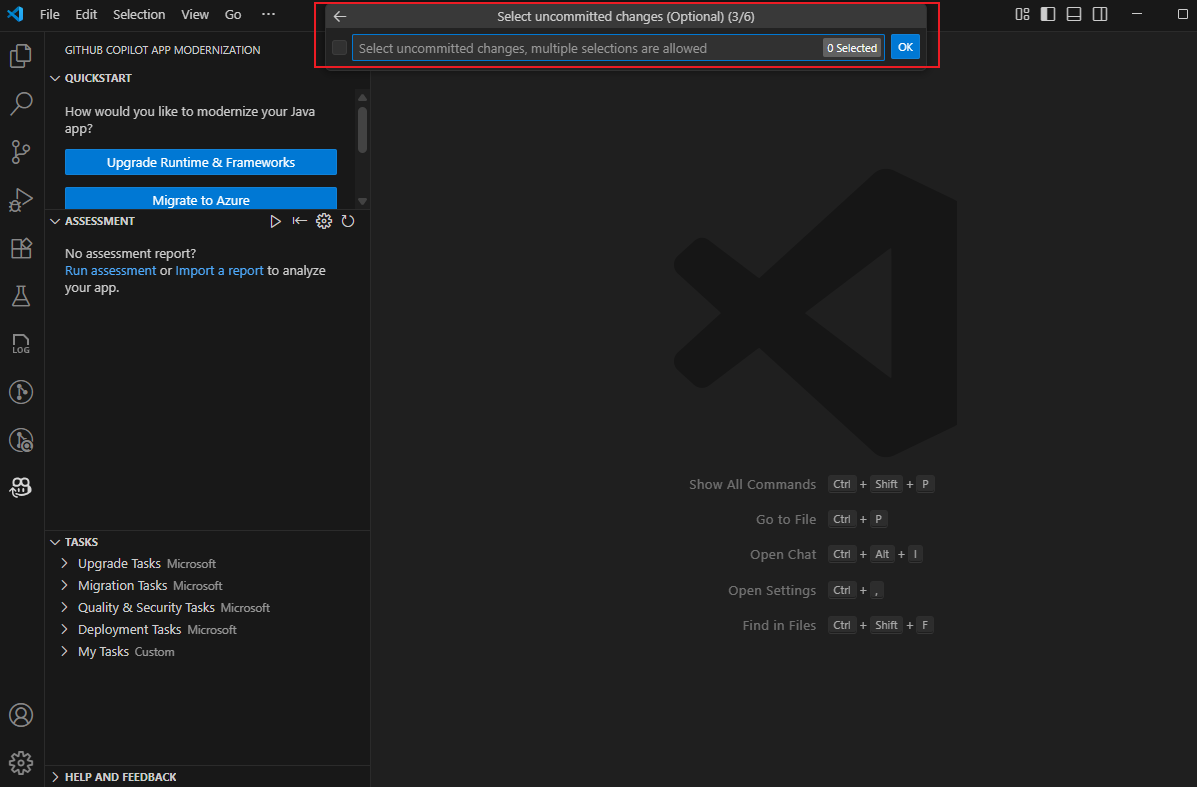Check the select-all checkbox in the changes dialog

pos(338,47)
